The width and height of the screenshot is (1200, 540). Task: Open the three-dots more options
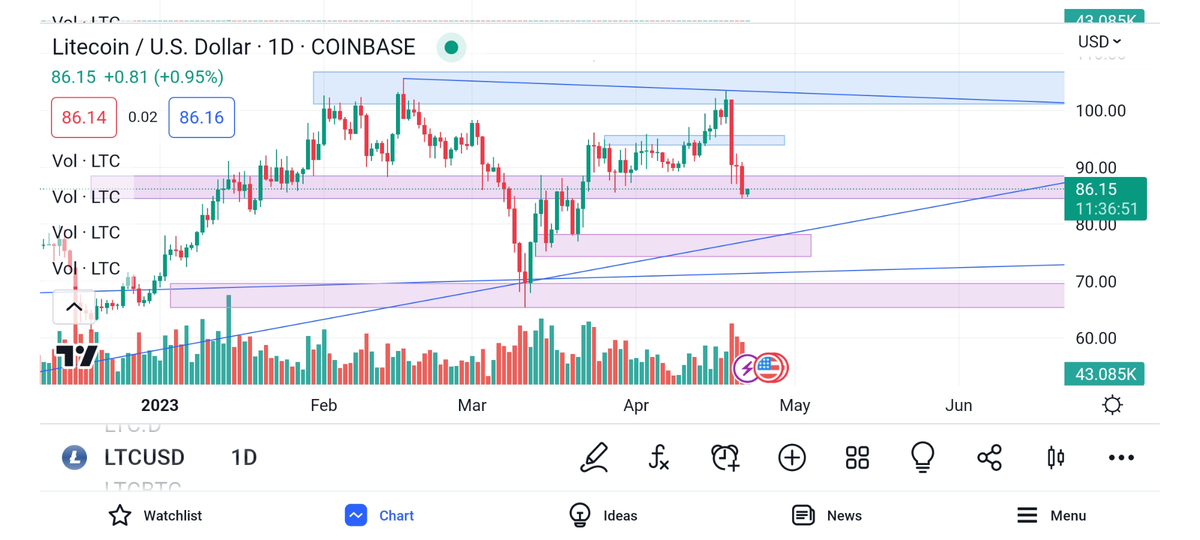pyautogui.click(x=1121, y=458)
